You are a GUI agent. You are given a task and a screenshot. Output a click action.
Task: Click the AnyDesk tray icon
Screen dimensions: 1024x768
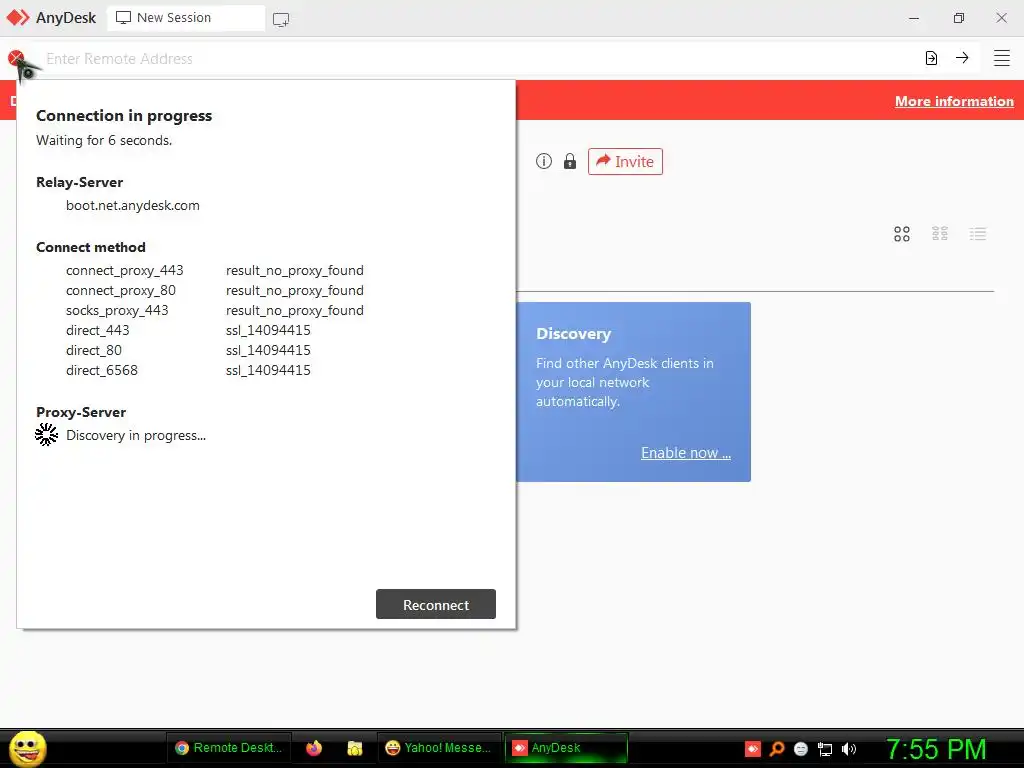(753, 749)
